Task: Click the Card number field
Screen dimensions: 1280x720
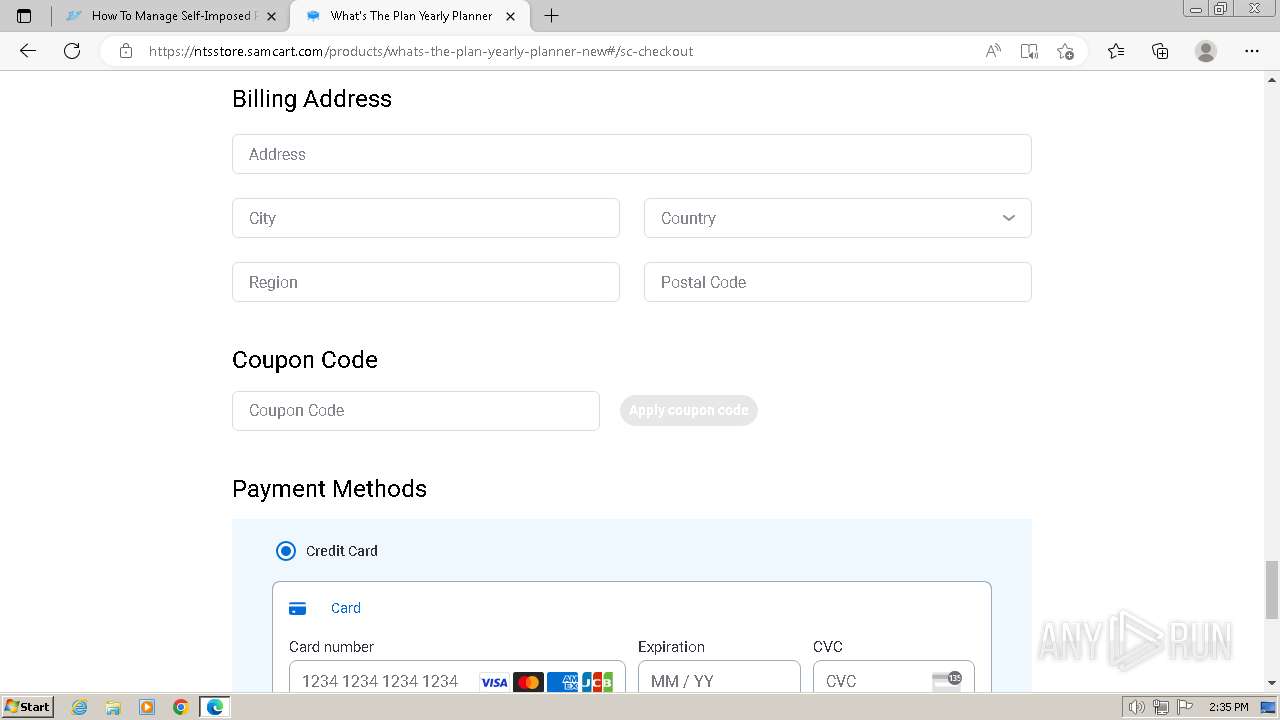Action: 457,678
